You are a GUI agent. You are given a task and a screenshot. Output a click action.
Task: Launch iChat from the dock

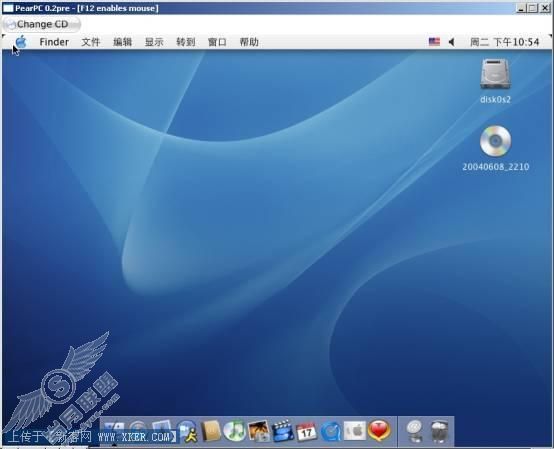point(187,431)
